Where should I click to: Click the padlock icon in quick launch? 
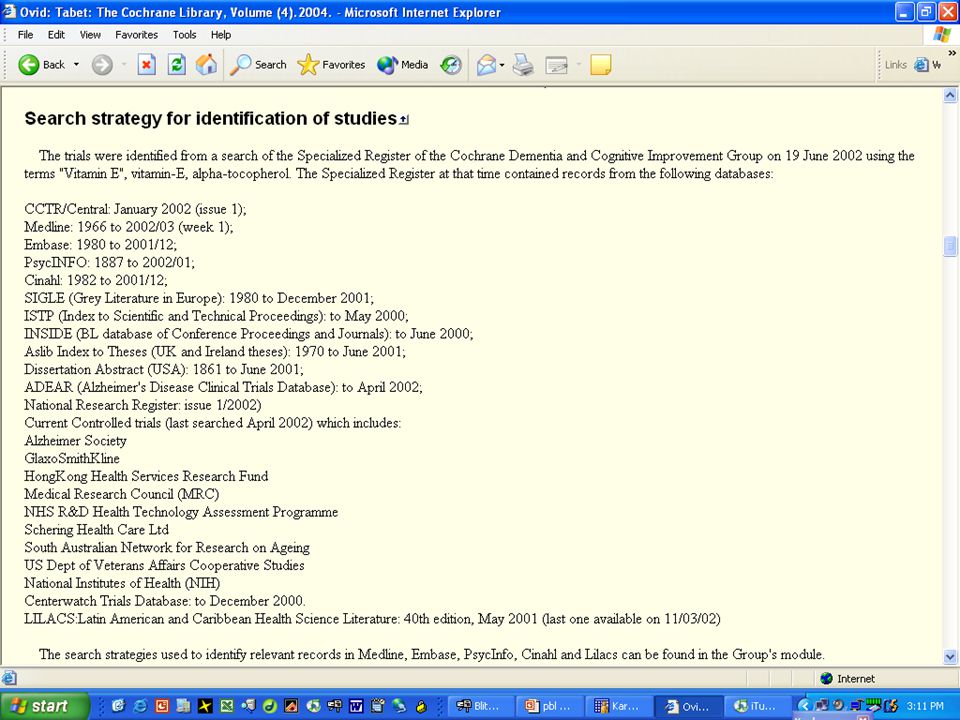(421, 706)
